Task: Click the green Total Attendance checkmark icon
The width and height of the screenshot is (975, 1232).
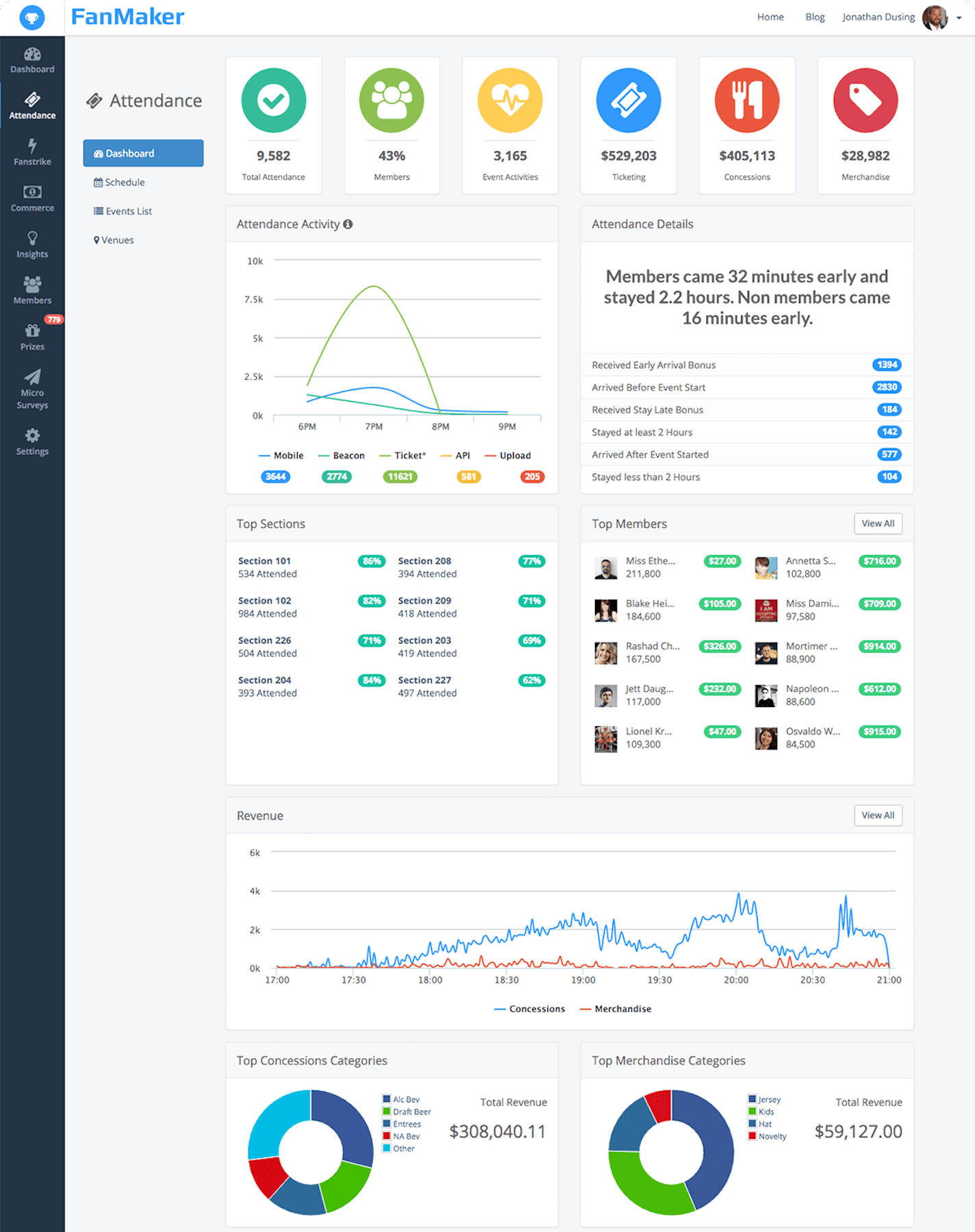Action: point(273,101)
